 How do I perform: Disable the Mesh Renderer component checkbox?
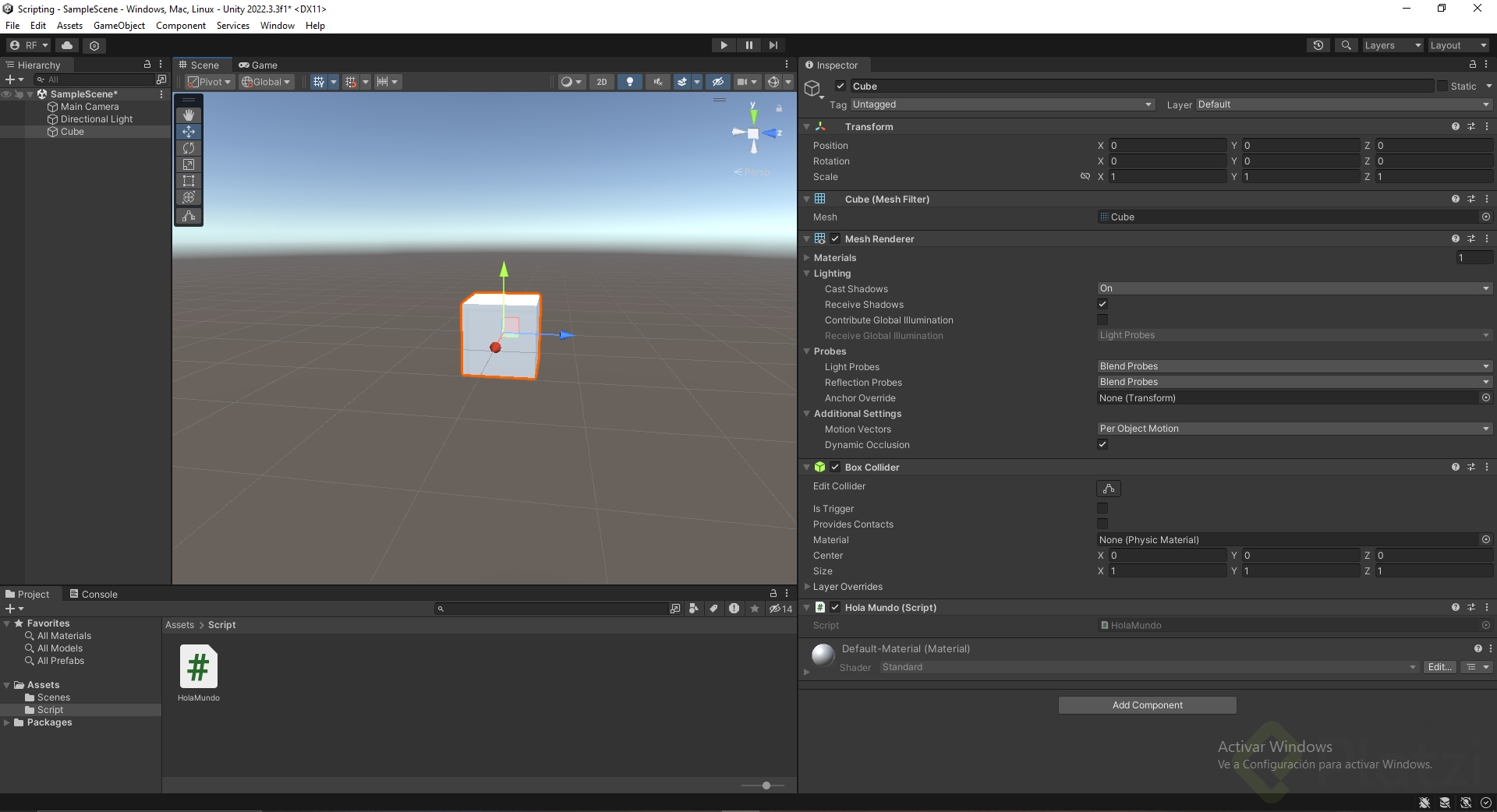(x=835, y=239)
